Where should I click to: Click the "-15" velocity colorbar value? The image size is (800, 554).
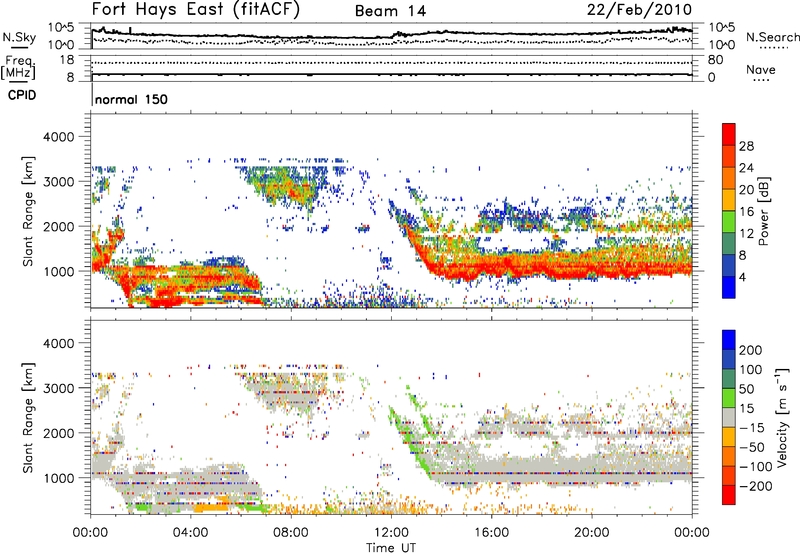(752, 428)
